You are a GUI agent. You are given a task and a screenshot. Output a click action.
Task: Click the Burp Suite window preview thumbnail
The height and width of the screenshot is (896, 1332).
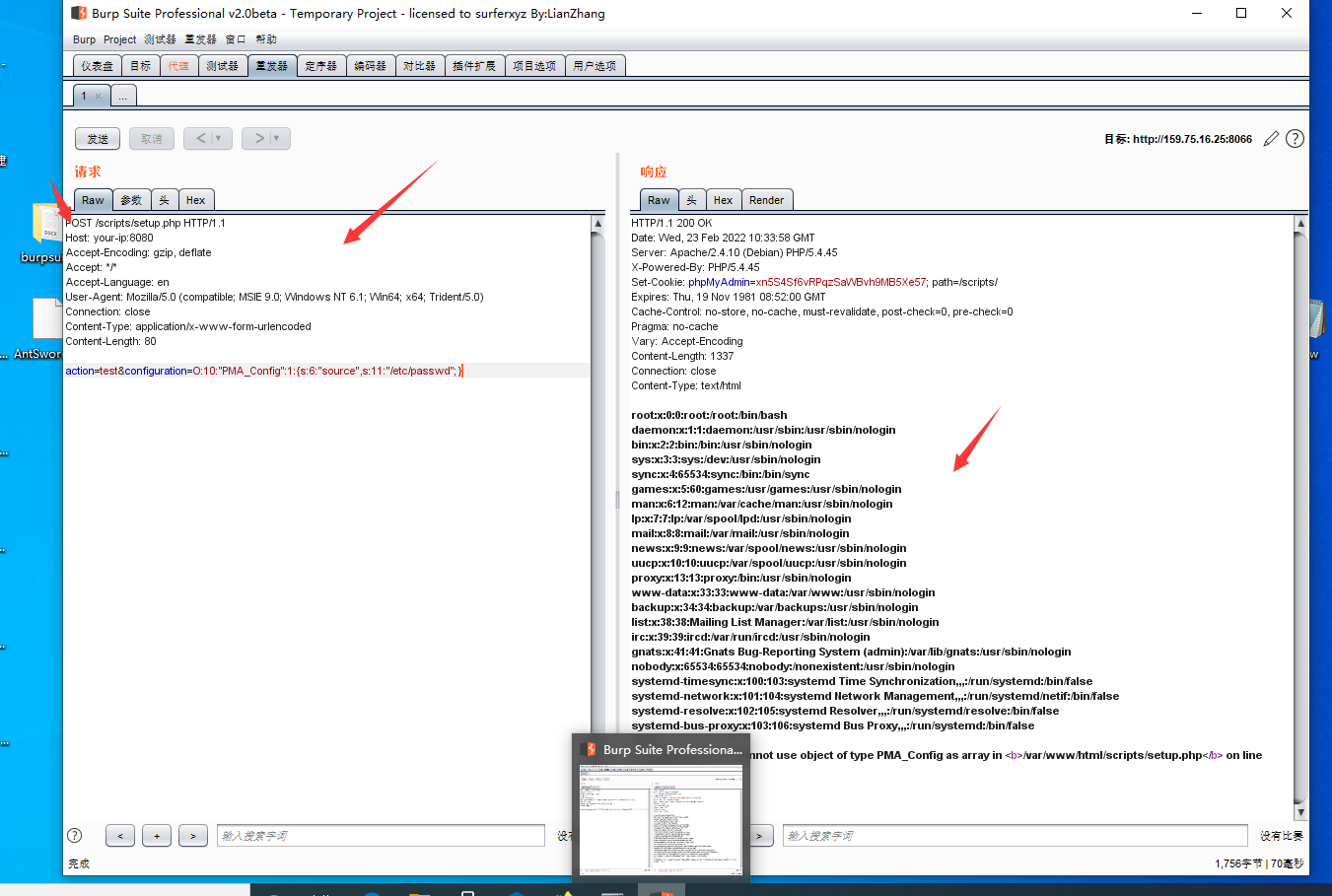tap(661, 808)
